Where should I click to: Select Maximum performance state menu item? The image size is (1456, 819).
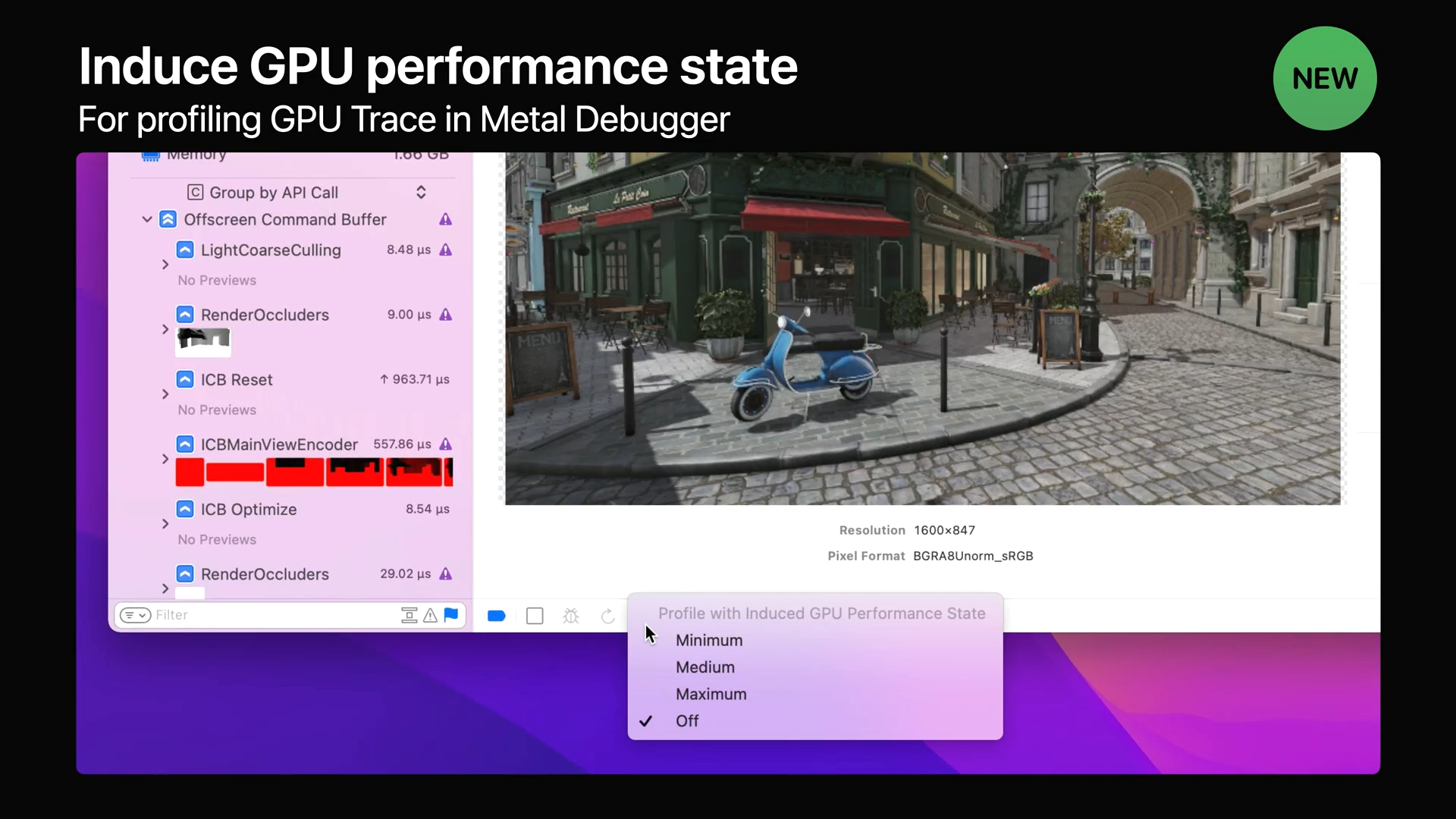pos(711,694)
